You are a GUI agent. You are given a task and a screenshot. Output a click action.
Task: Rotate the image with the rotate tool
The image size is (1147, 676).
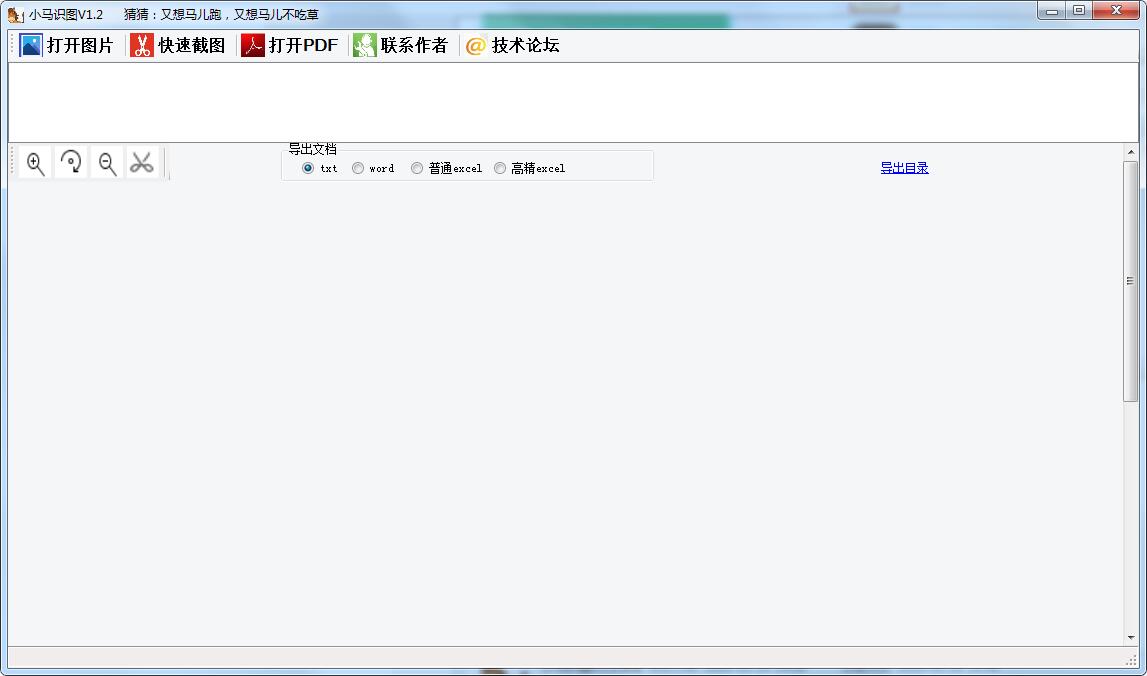click(x=70, y=162)
